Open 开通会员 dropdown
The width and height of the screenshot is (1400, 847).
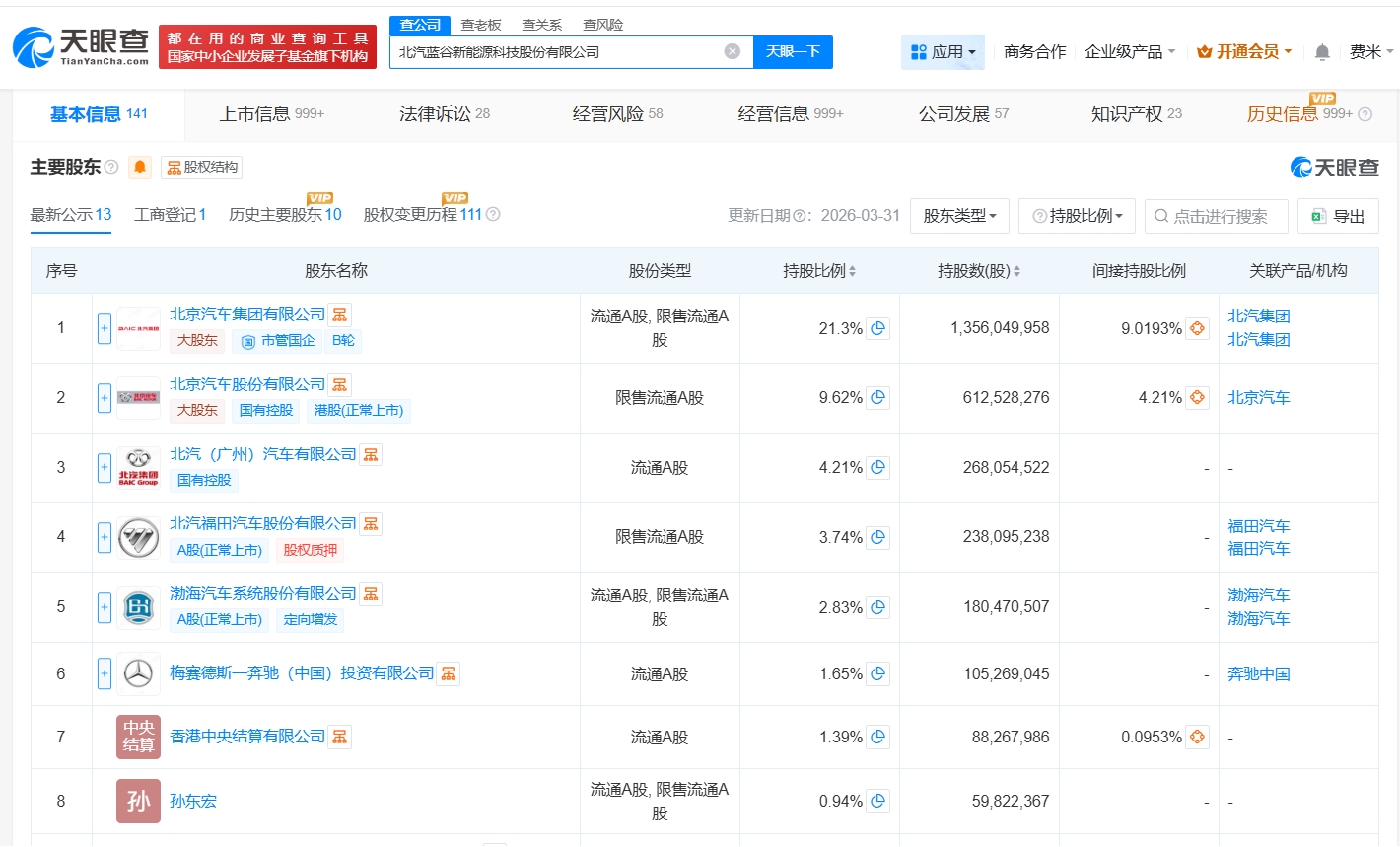(x=1244, y=52)
